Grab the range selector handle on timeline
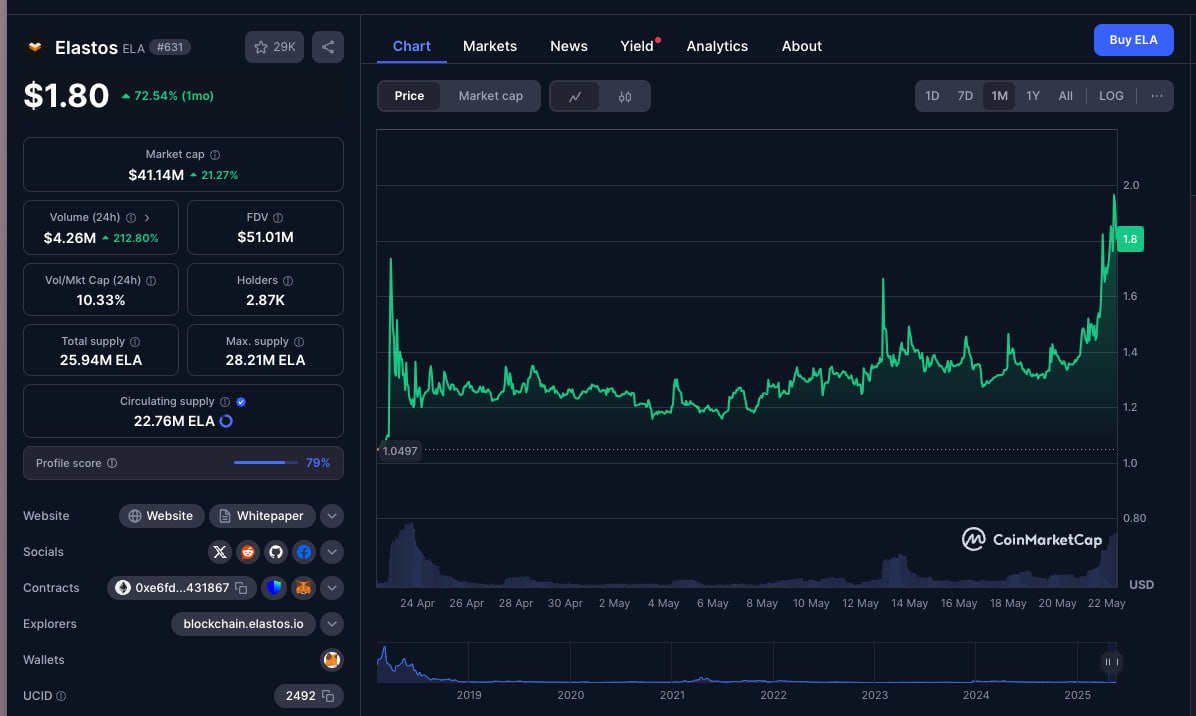This screenshot has width=1196, height=716. tap(1111, 662)
